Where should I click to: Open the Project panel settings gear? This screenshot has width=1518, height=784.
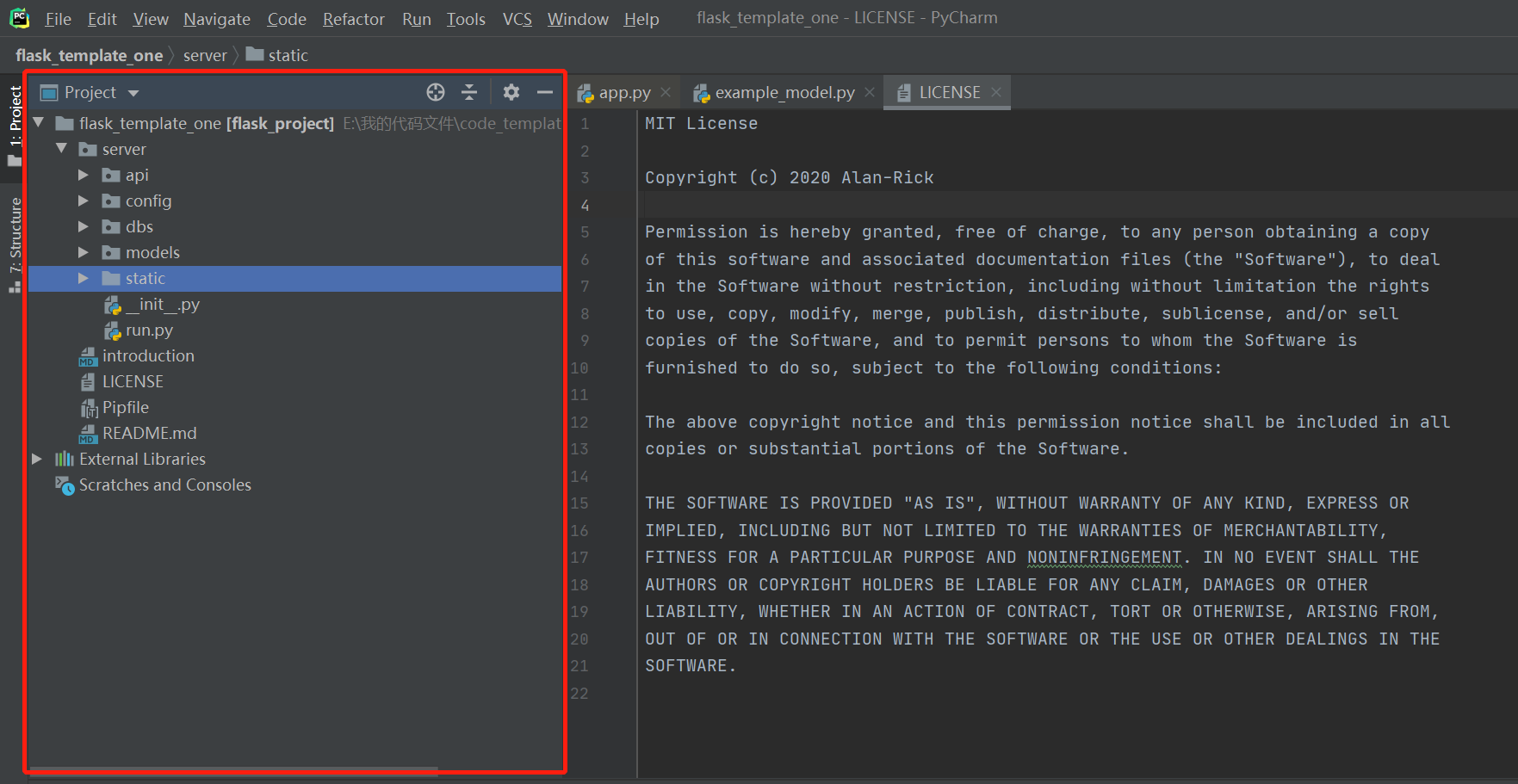pyautogui.click(x=511, y=92)
